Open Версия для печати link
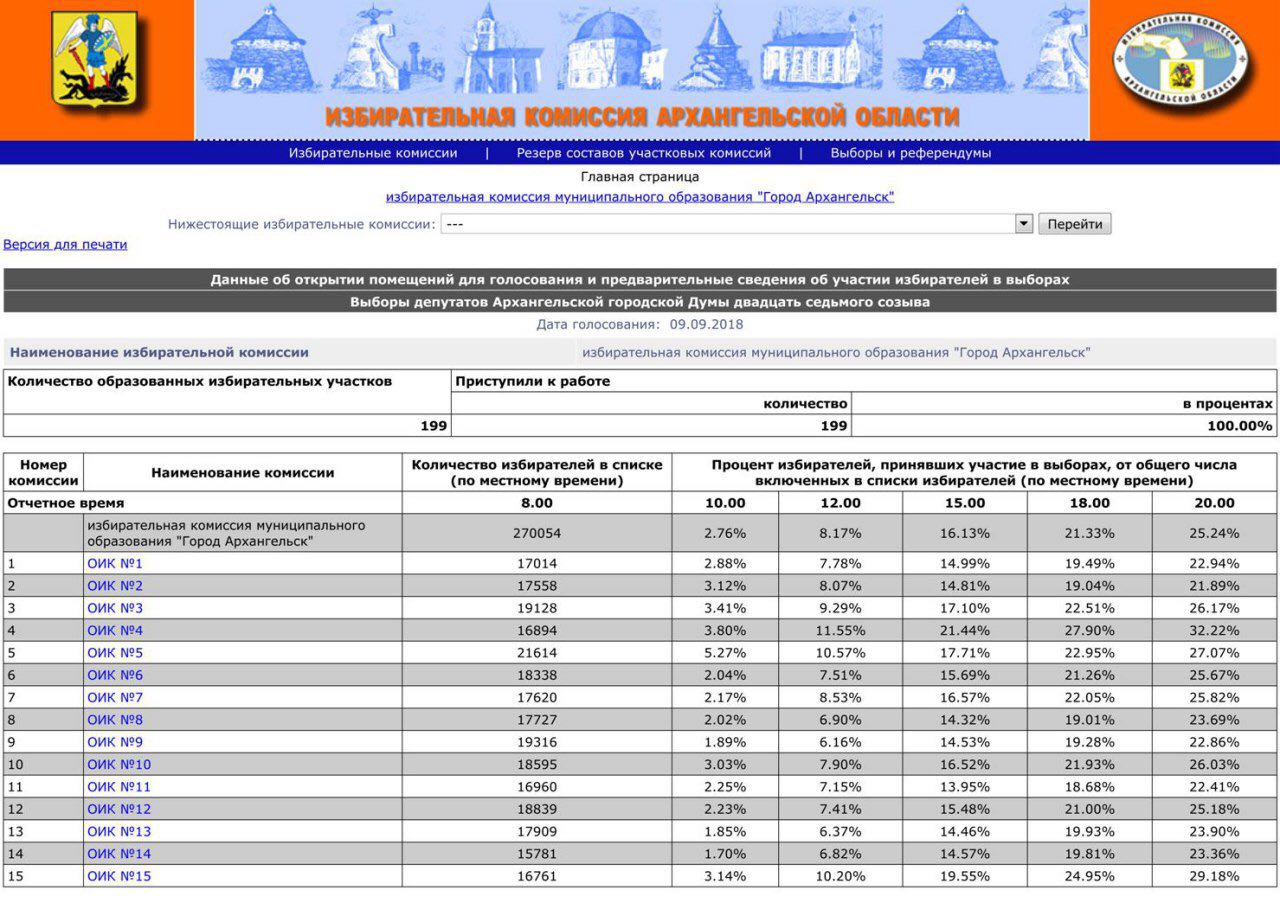This screenshot has height=903, width=1280. (x=65, y=244)
